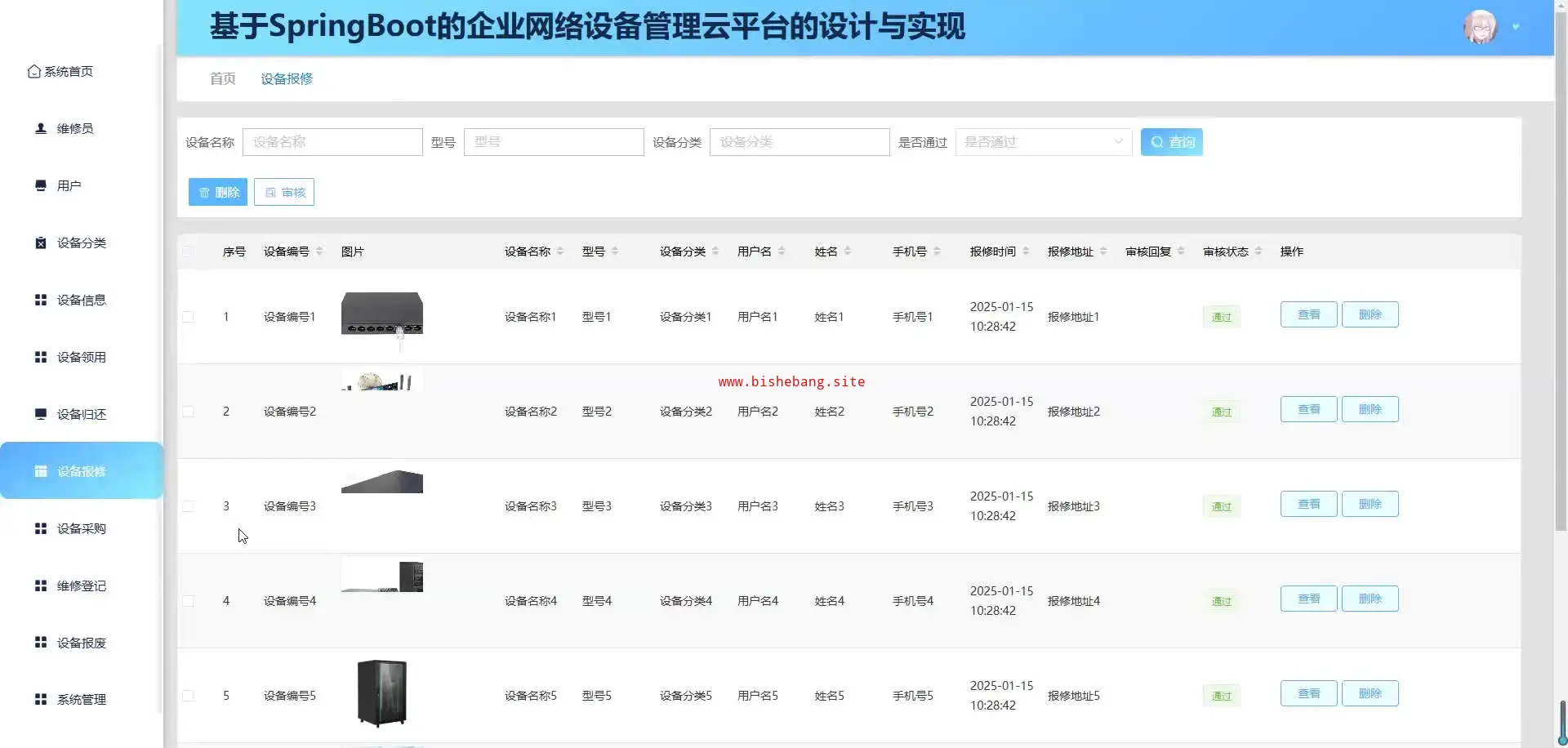
Task: Click the monitor icon beside 设备归还
Action: [x=41, y=414]
